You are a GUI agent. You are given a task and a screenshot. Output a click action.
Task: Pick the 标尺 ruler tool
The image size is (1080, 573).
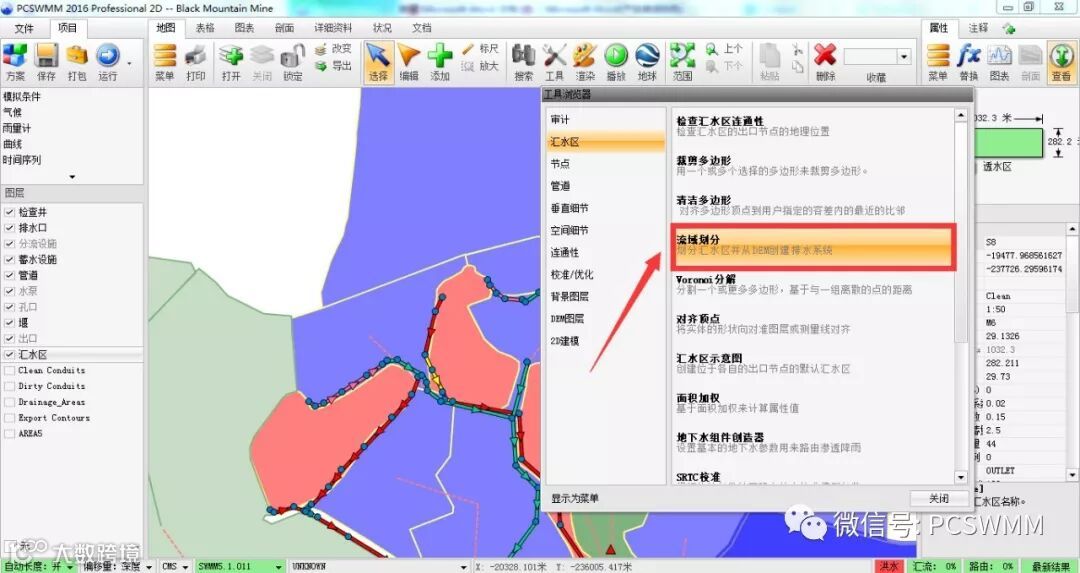480,49
